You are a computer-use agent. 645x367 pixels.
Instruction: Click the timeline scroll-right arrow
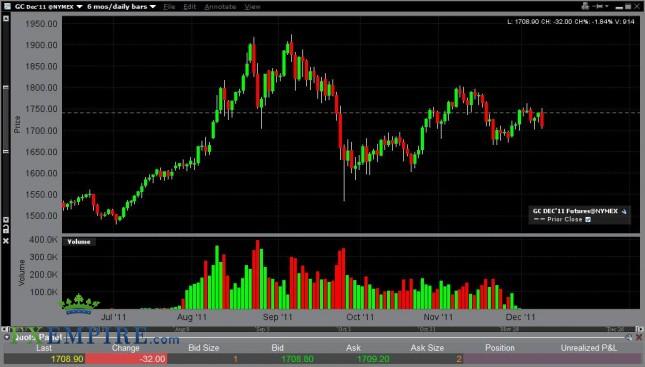[639, 329]
